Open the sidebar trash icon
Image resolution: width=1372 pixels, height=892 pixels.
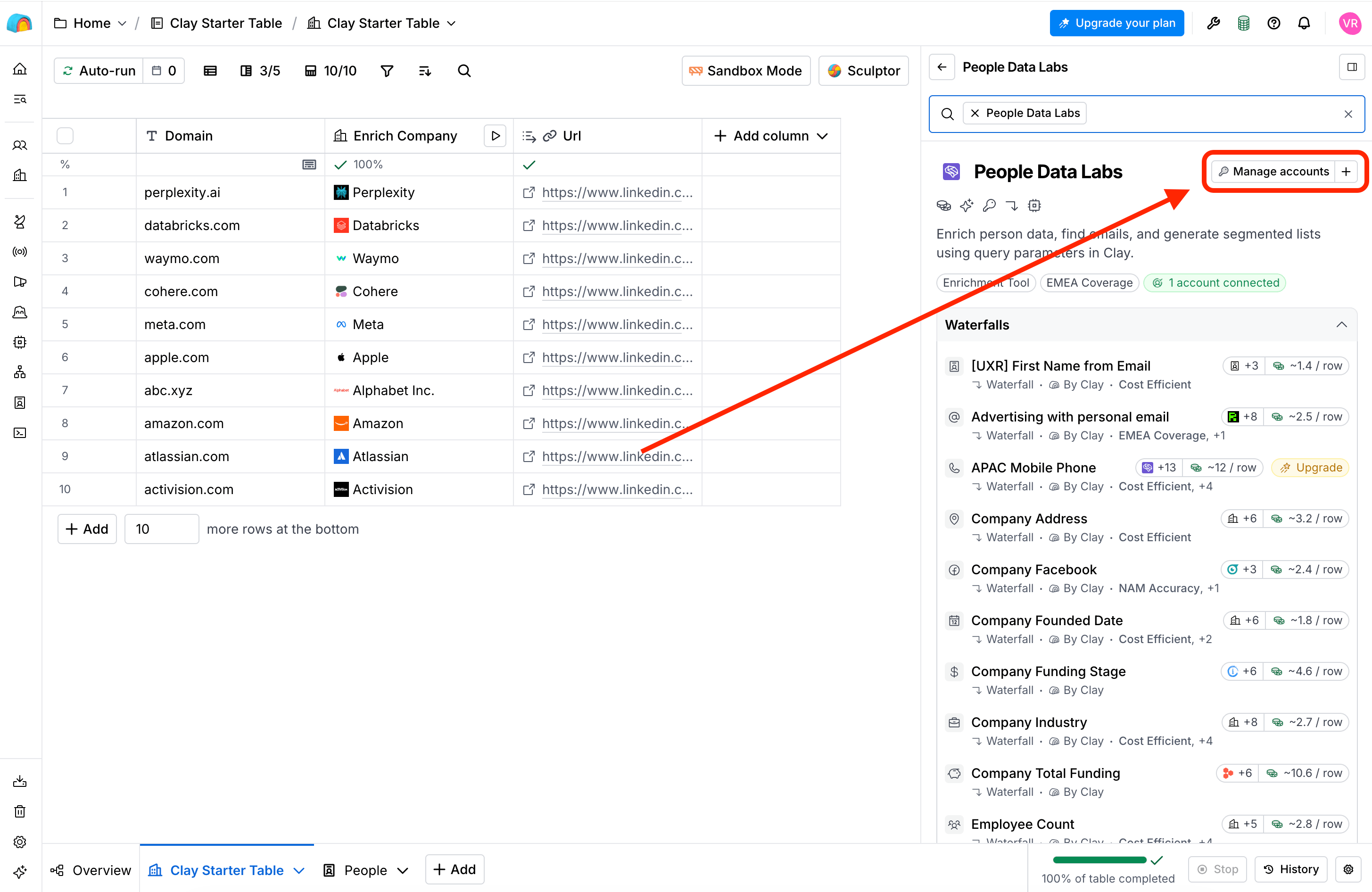pos(20,812)
